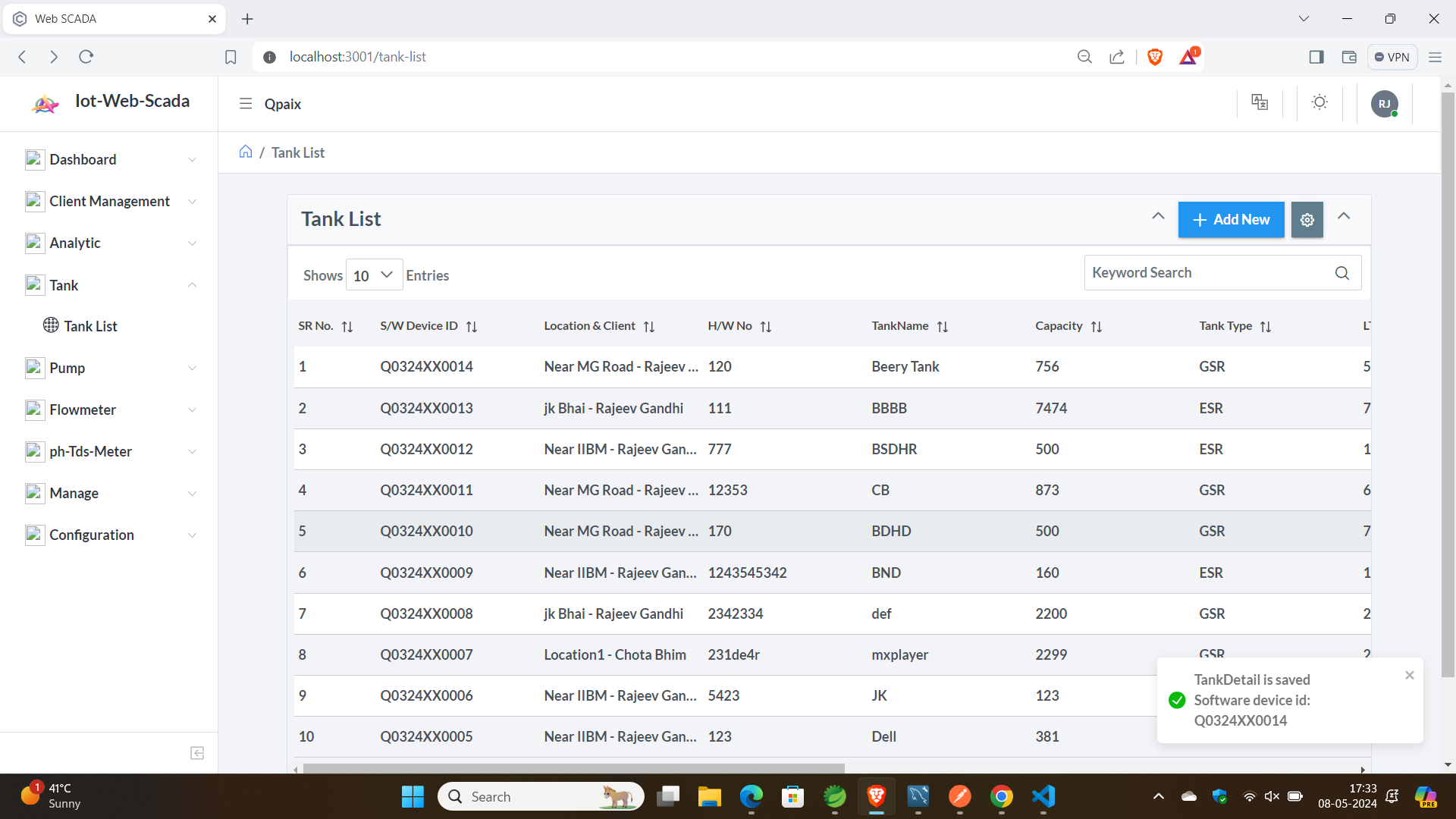
Task: Click the home breadcrumb icon
Action: pos(246,152)
